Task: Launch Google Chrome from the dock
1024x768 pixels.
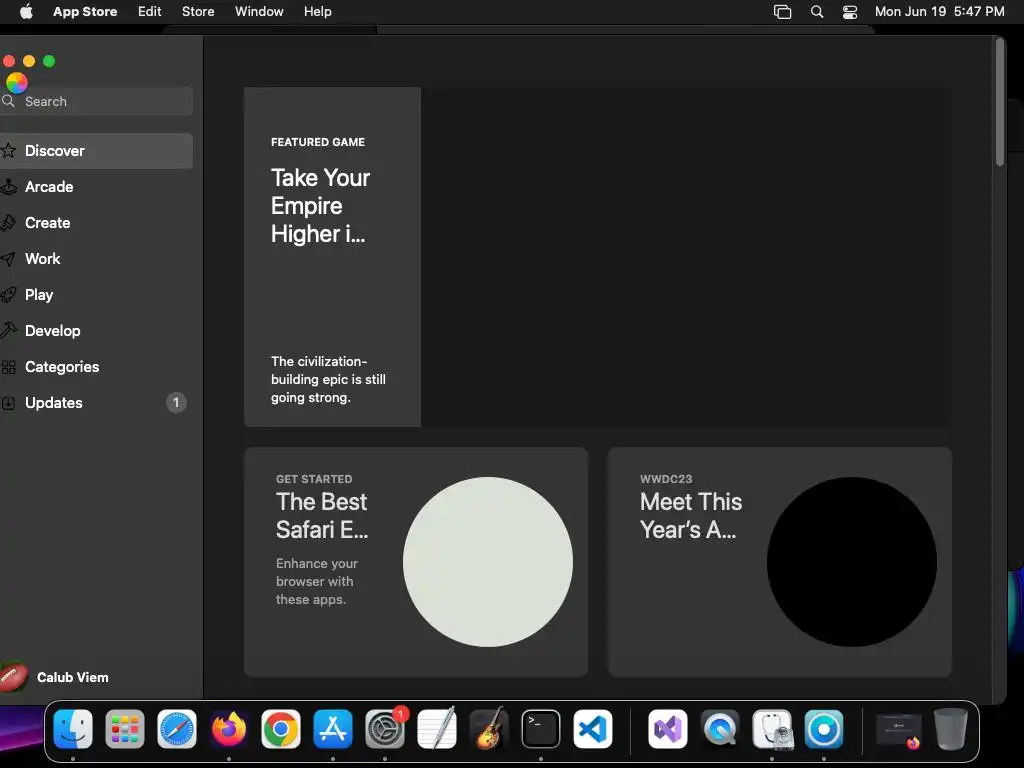Action: (x=281, y=729)
